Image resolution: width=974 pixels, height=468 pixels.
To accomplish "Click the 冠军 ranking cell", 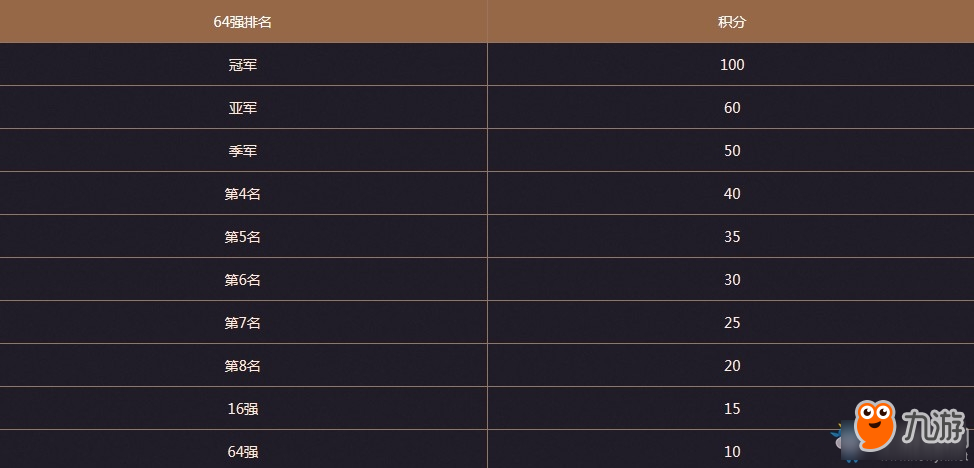I will 242,65.
